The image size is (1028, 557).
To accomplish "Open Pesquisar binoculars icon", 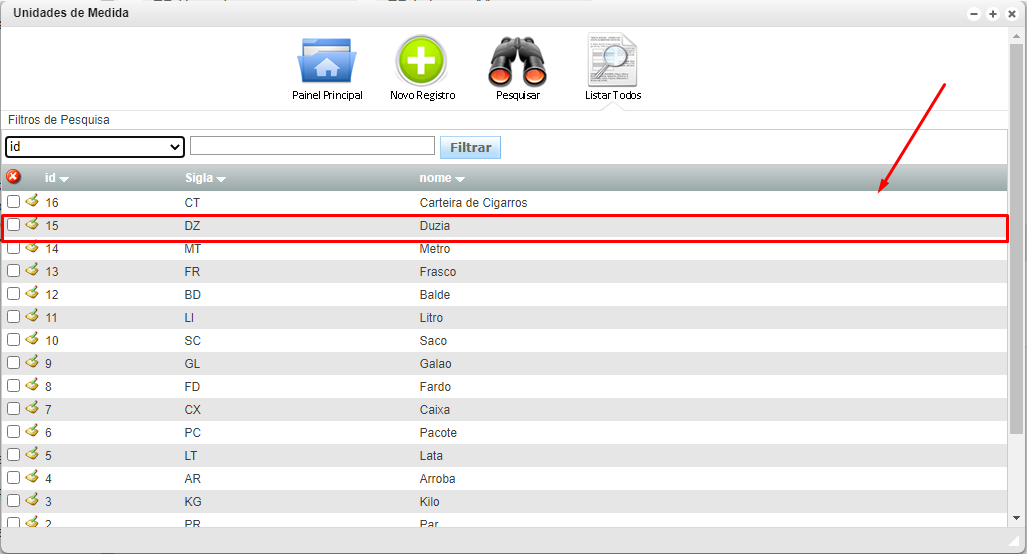I will pos(517,62).
